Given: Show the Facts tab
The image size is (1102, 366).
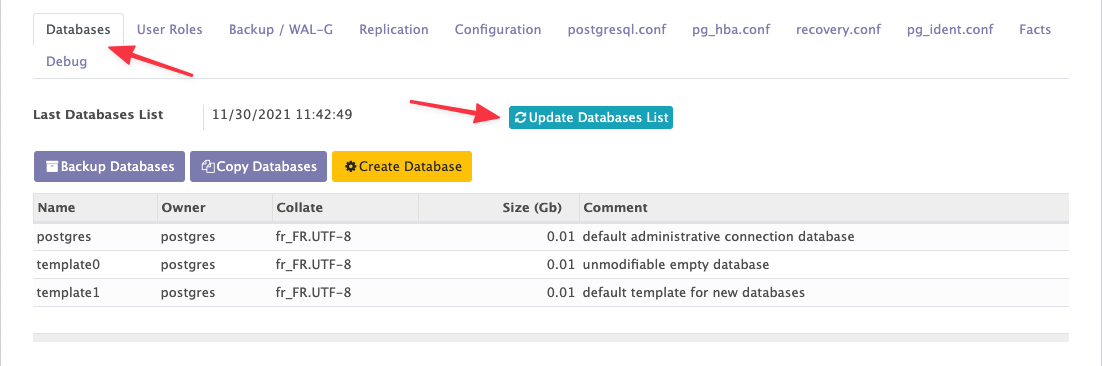Looking at the screenshot, I should 1035,30.
